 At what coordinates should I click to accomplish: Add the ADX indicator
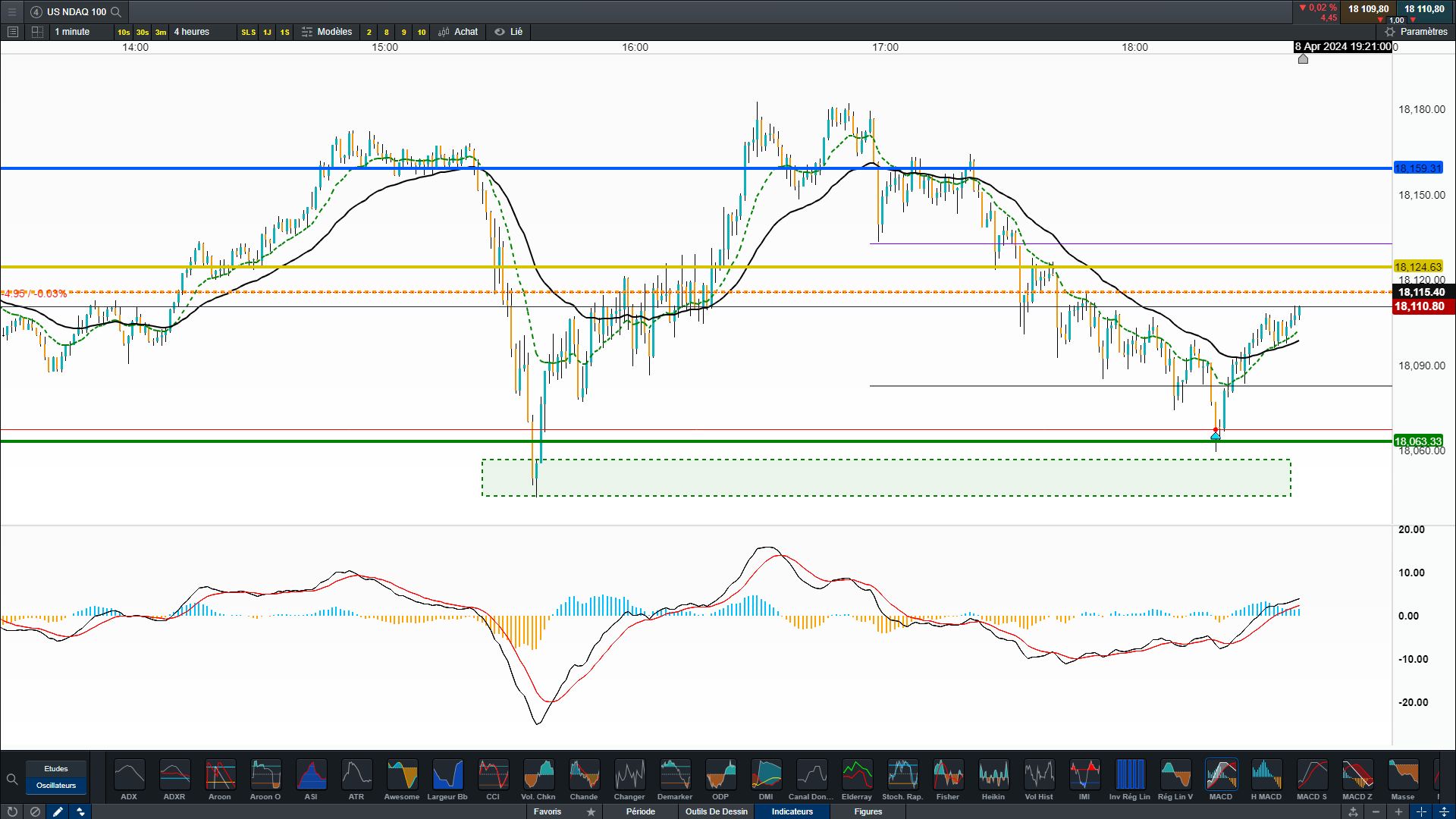(x=129, y=776)
